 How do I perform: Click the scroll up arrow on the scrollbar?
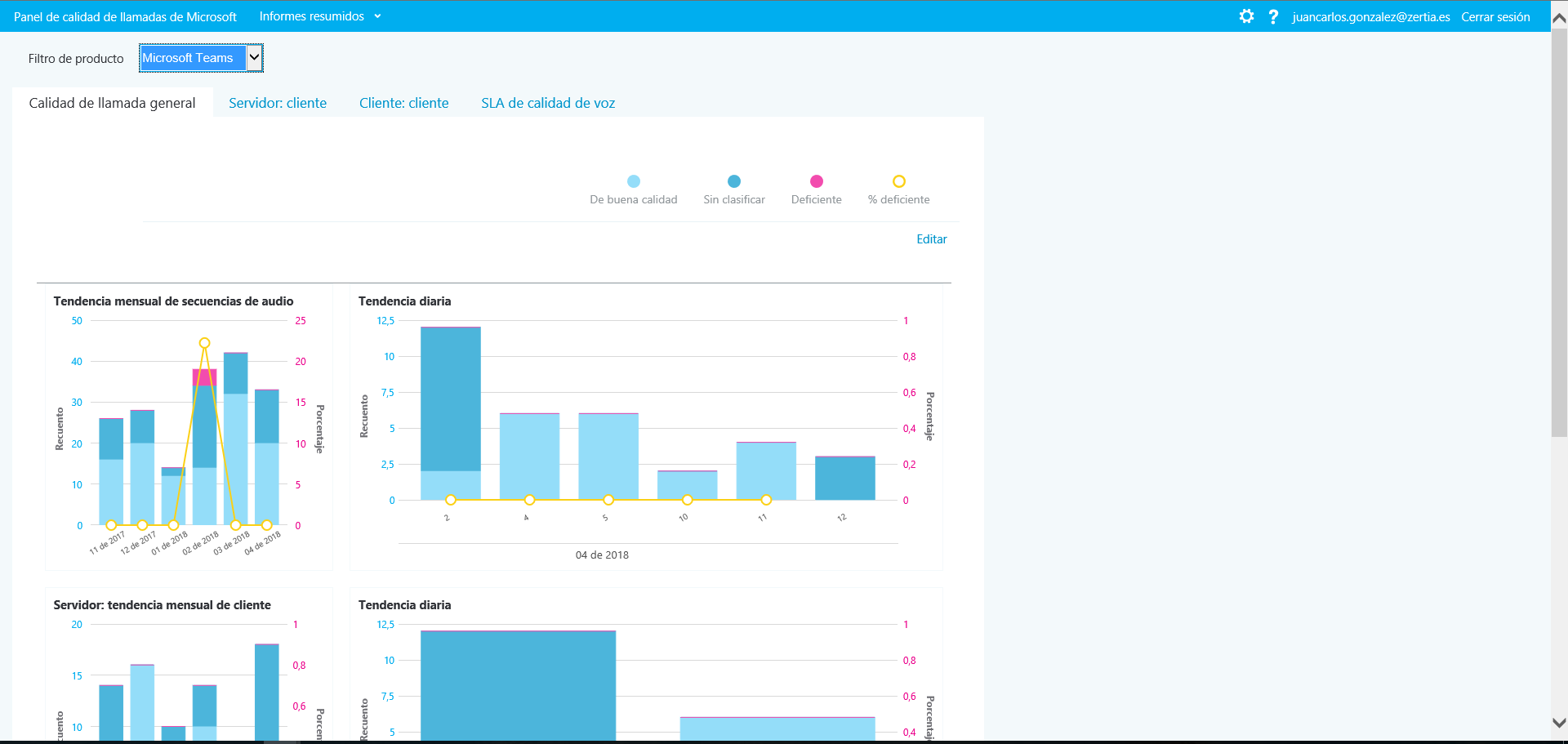(x=1559, y=18)
